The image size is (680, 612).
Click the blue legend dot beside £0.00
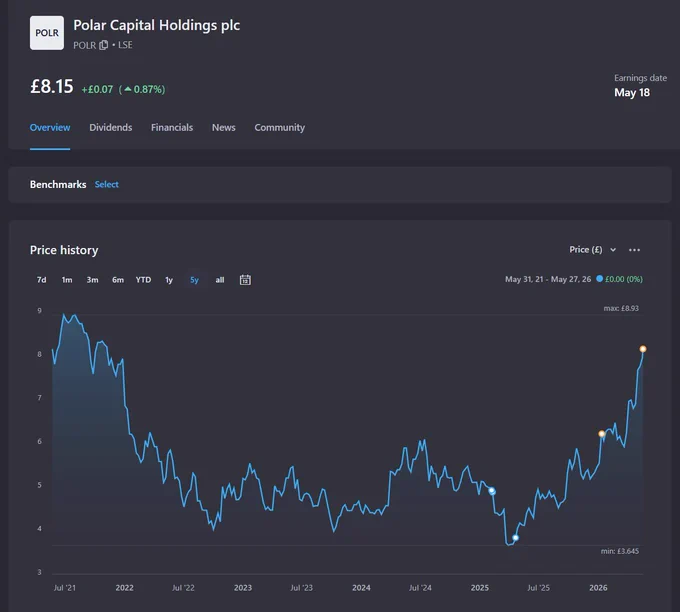tap(599, 279)
